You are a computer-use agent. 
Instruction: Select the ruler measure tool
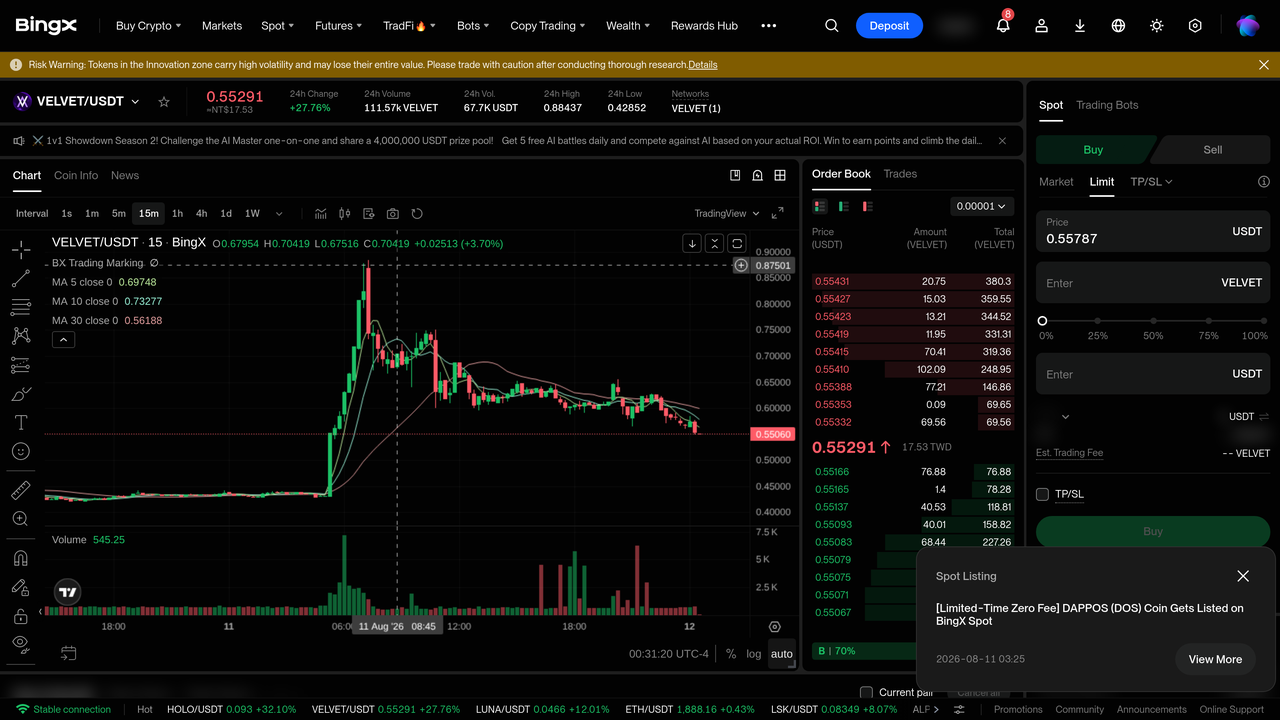tap(21, 490)
